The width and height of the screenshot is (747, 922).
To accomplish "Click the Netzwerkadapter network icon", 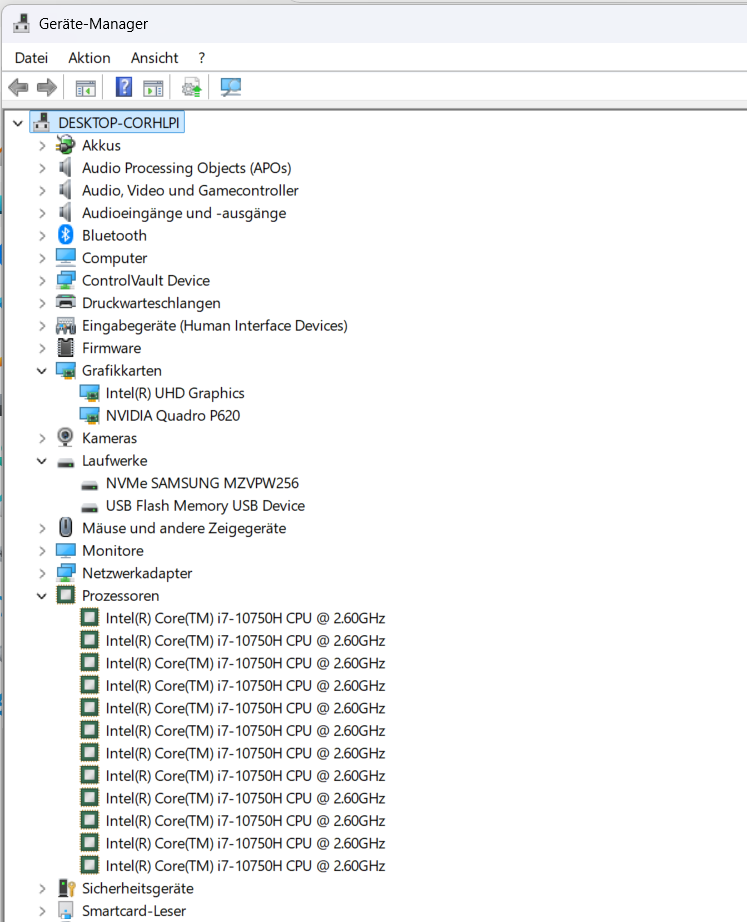I will coord(66,573).
